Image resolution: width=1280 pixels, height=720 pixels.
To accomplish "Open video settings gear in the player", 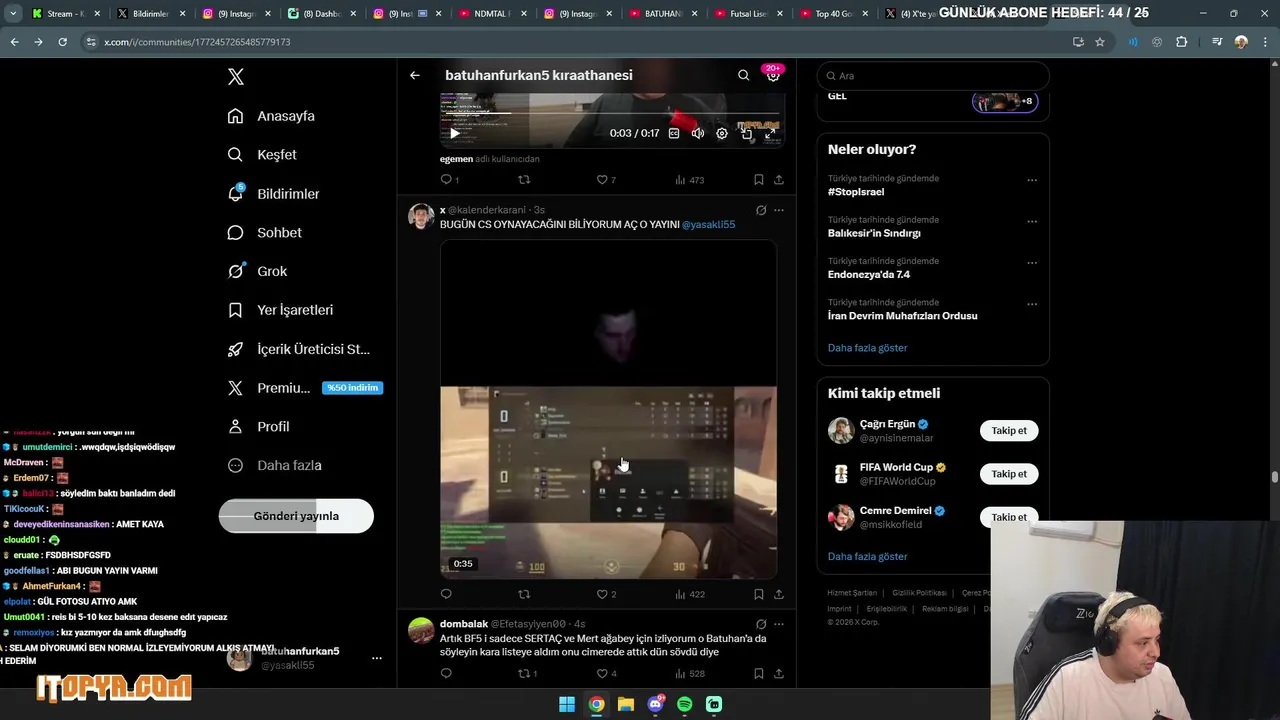I will (x=722, y=133).
